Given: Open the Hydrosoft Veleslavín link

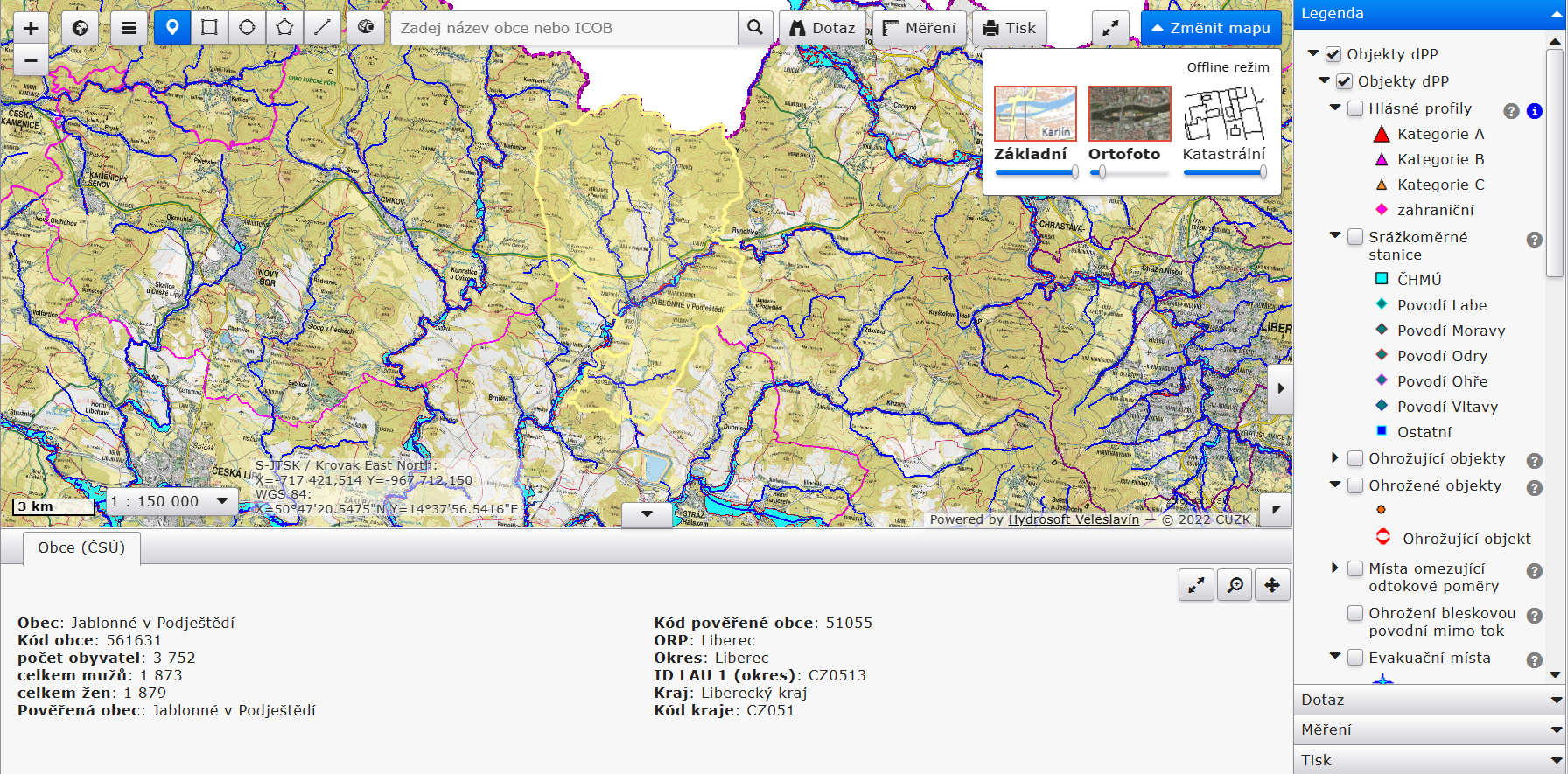Looking at the screenshot, I should tap(1074, 519).
